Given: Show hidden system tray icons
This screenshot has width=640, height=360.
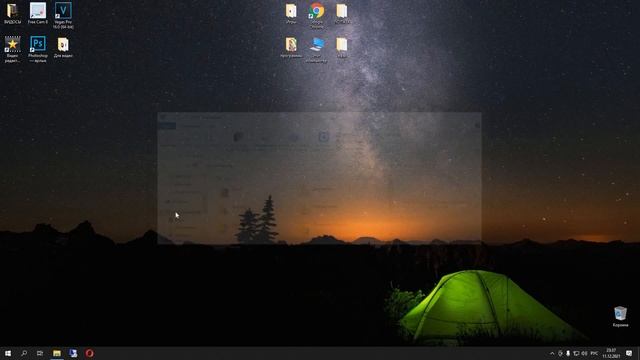Looking at the screenshot, I should (x=552, y=353).
